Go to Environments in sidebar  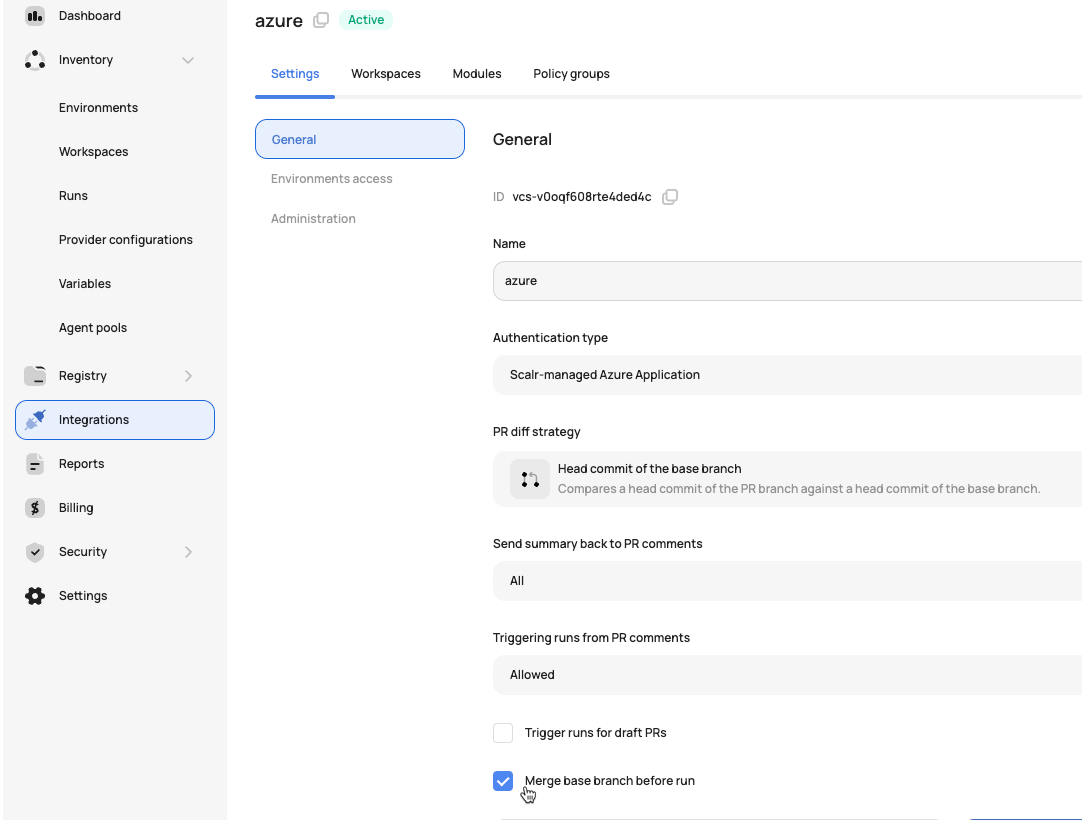pos(98,108)
